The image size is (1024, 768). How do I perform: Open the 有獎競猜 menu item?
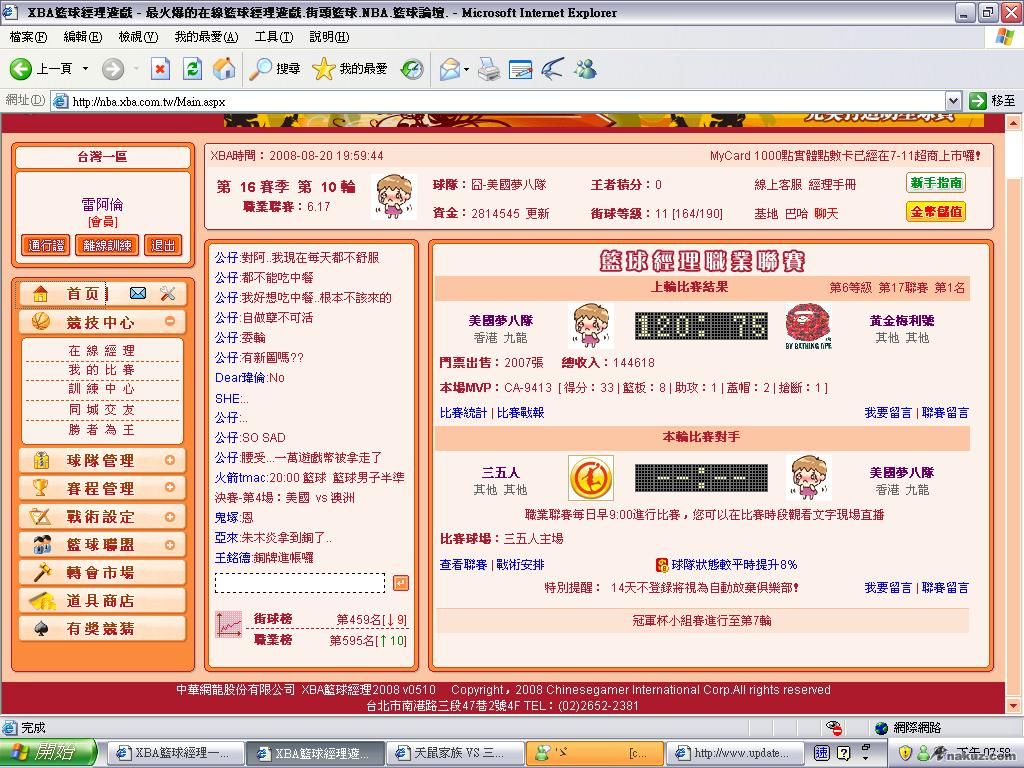pyautogui.click(x=102, y=629)
